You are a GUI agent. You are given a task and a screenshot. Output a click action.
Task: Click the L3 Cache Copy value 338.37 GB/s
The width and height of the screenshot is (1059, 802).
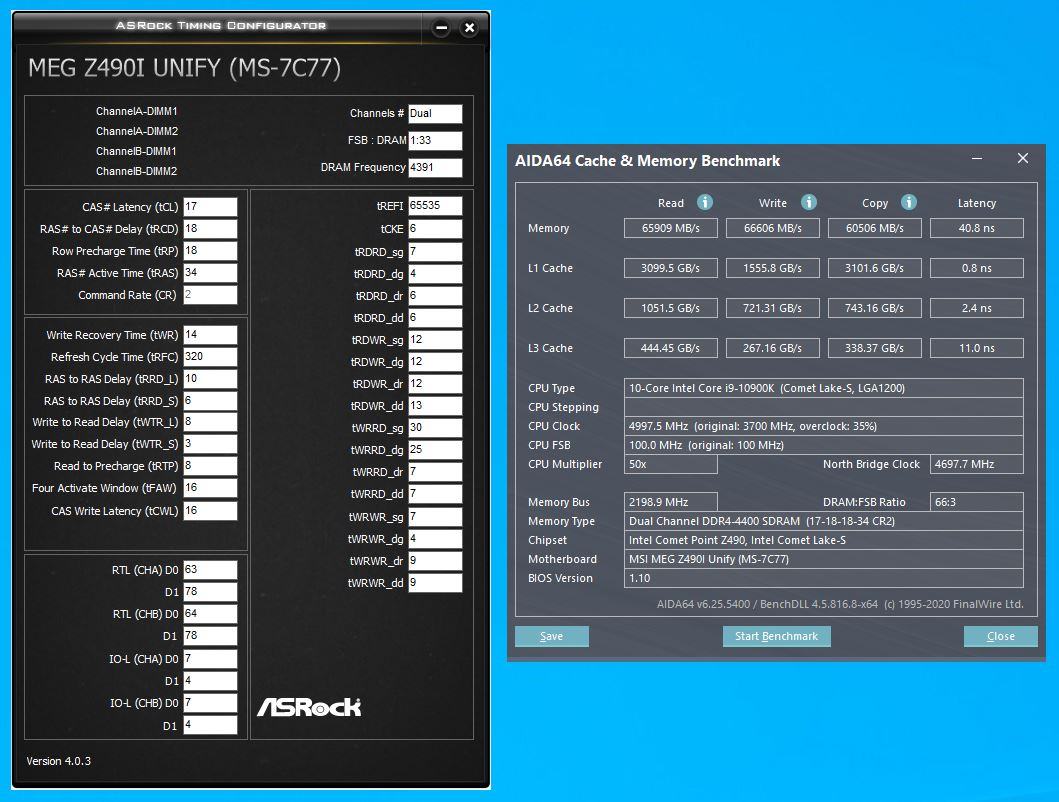(875, 348)
